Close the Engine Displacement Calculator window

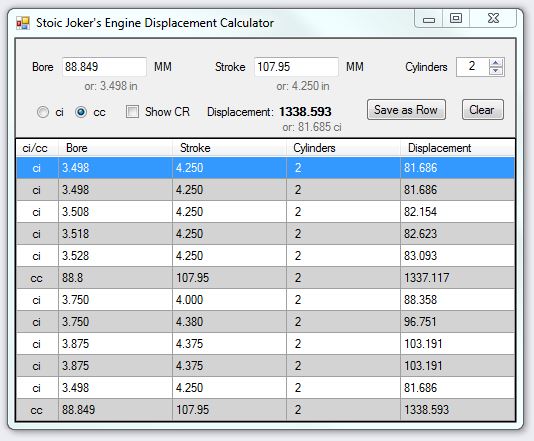[x=493, y=18]
